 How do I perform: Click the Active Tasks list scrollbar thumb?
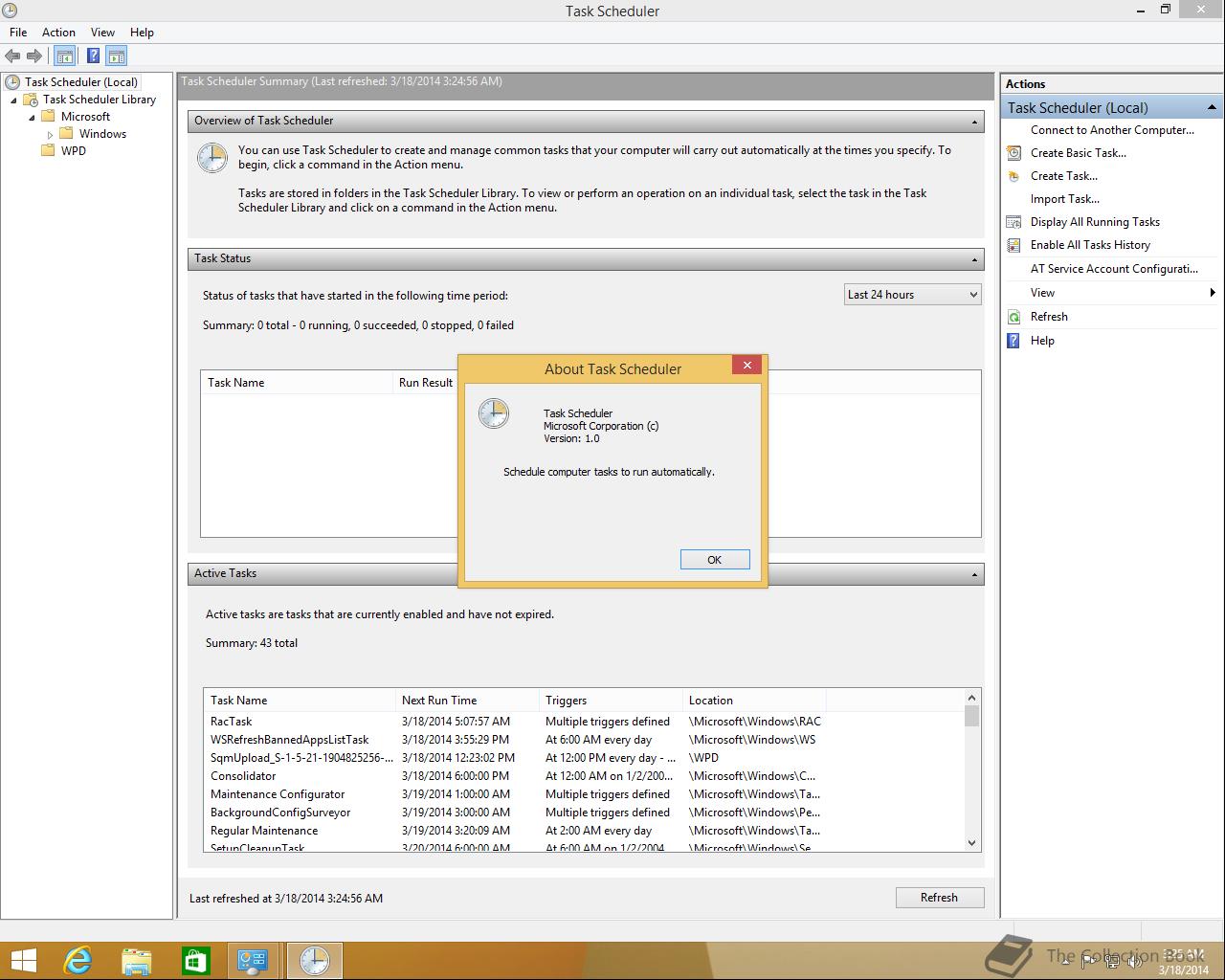coord(972,716)
